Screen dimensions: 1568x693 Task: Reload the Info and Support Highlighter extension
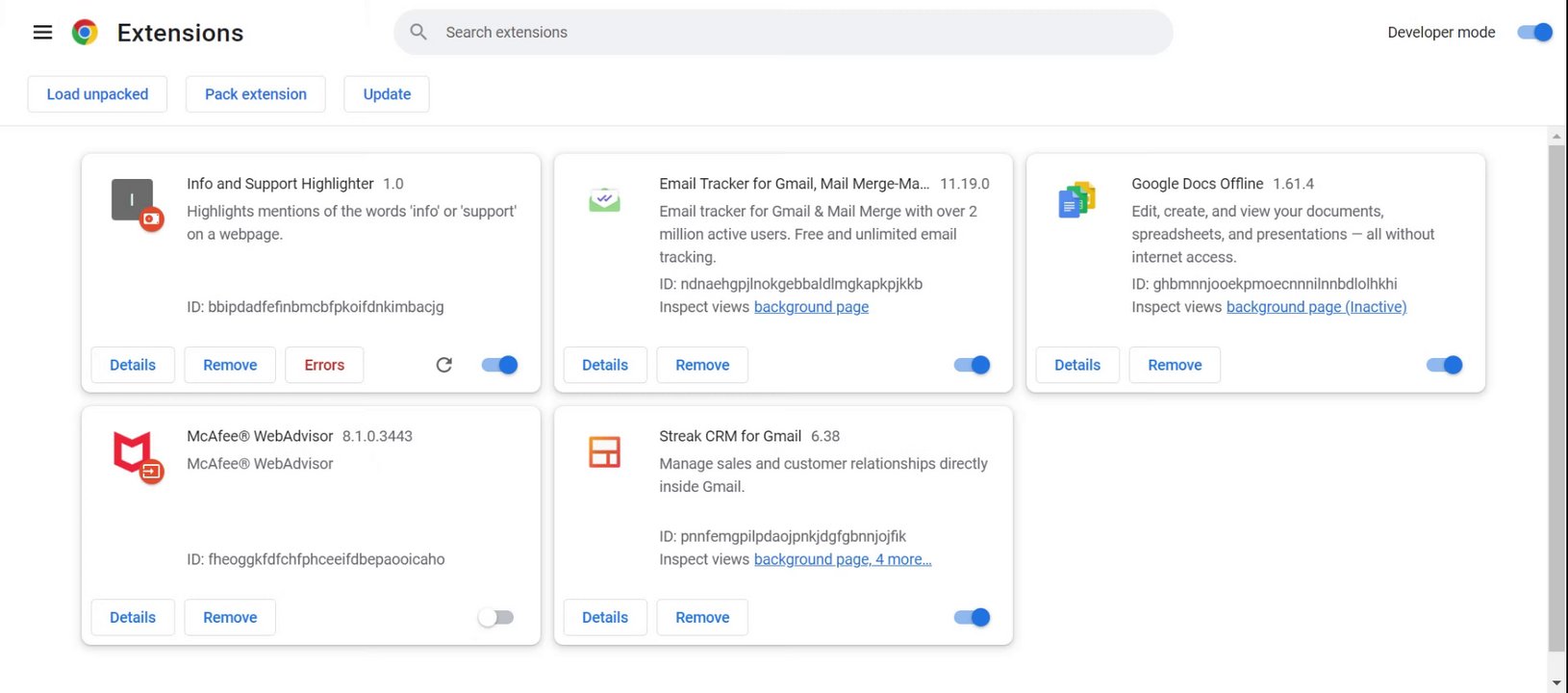pos(443,365)
